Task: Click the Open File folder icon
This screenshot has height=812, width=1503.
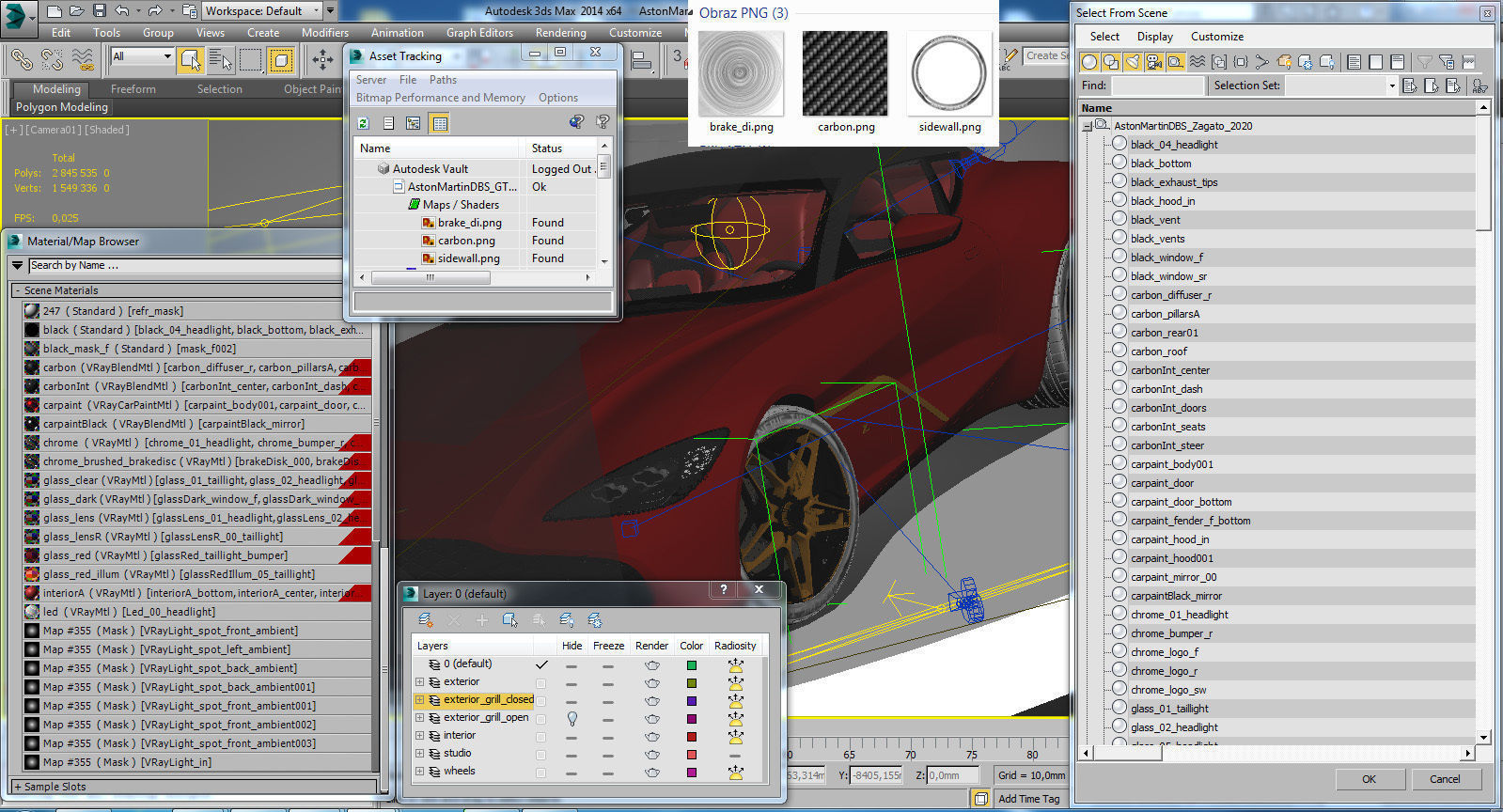Action: pos(77,11)
